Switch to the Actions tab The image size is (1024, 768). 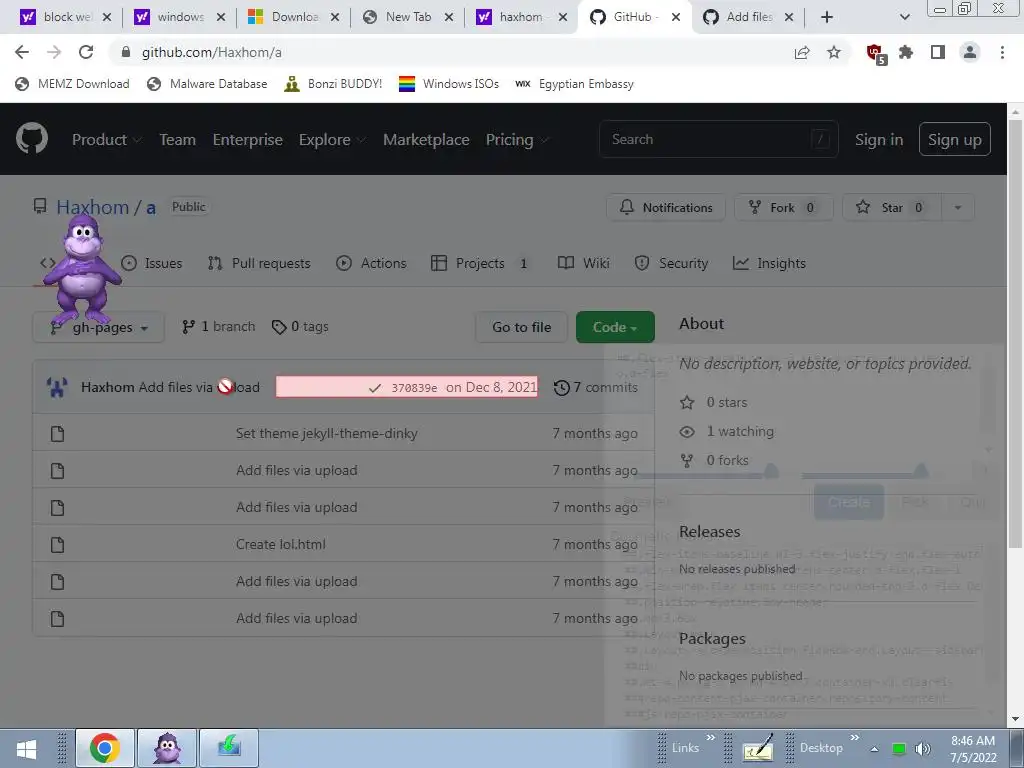[x=371, y=263]
